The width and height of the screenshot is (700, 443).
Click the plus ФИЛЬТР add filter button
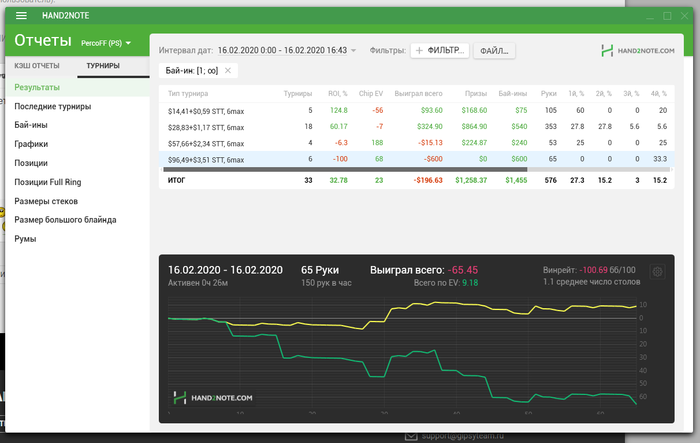click(x=440, y=50)
